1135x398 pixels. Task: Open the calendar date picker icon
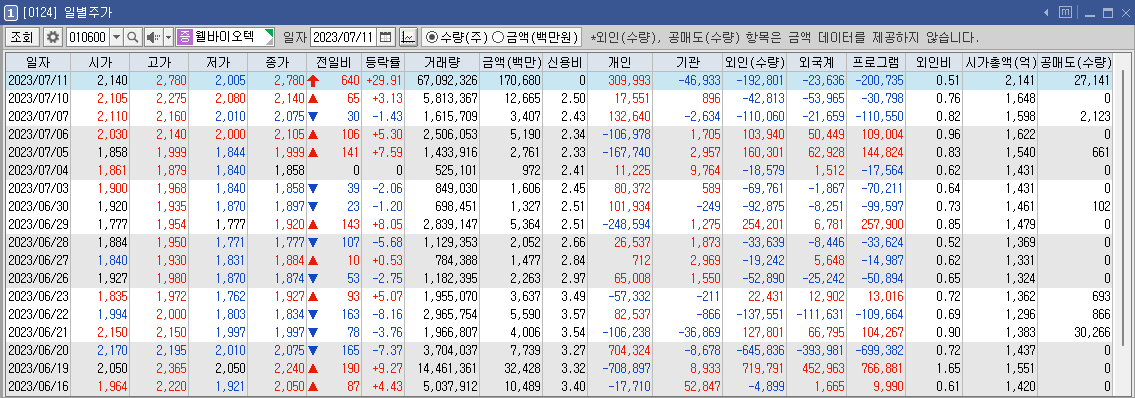[x=386, y=37]
